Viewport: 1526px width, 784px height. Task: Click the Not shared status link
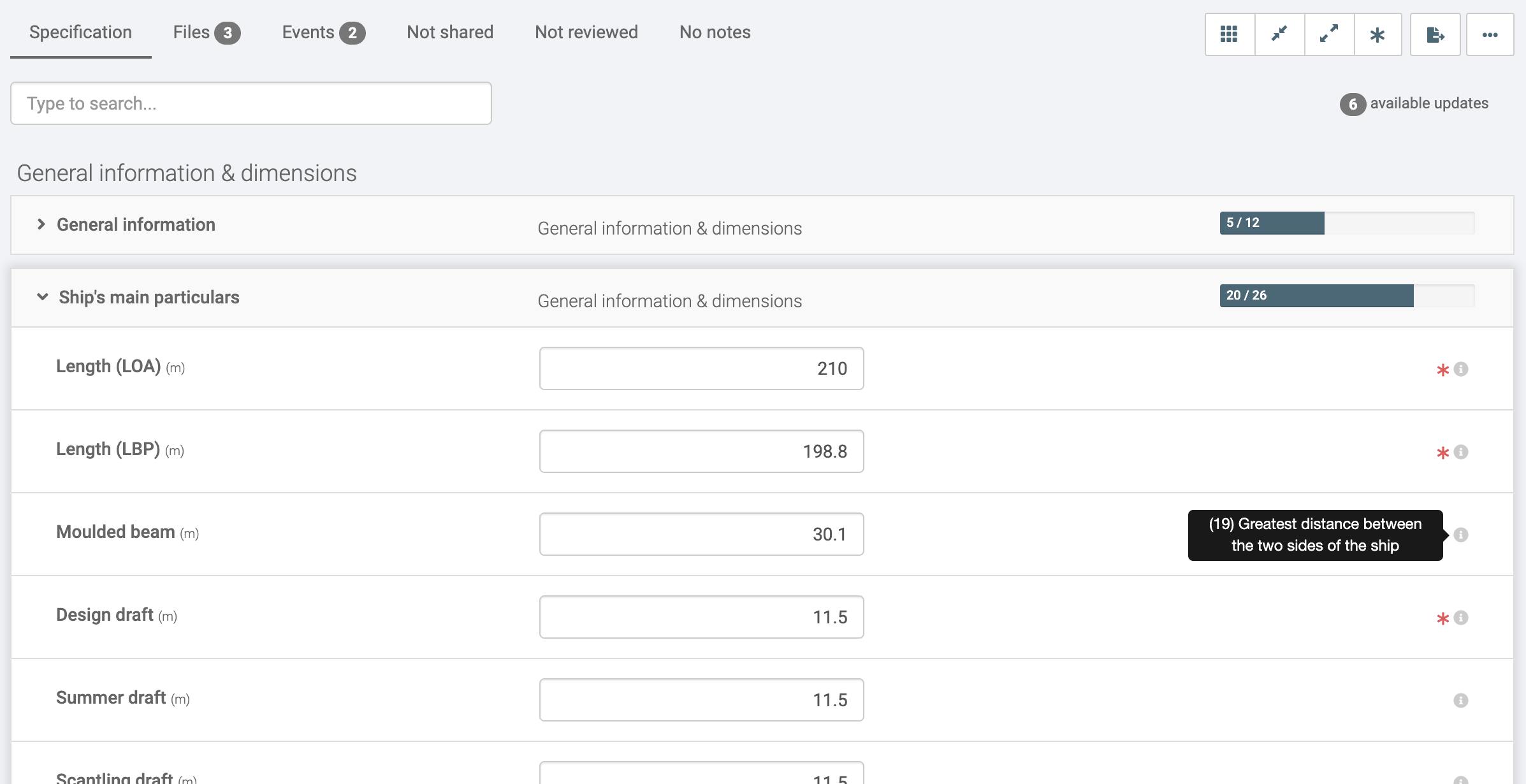[x=450, y=33]
